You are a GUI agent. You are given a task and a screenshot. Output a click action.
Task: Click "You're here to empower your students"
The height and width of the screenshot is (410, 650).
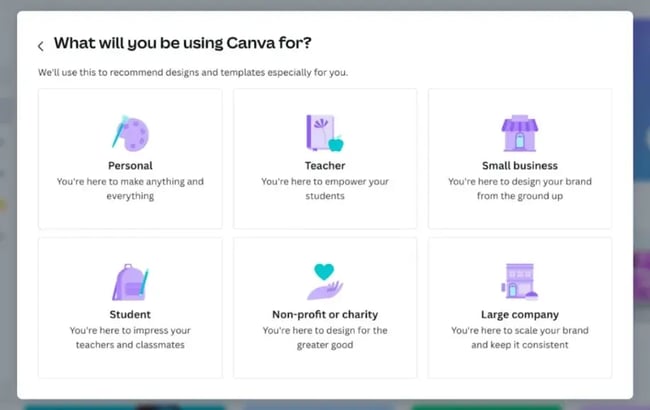click(x=325, y=189)
